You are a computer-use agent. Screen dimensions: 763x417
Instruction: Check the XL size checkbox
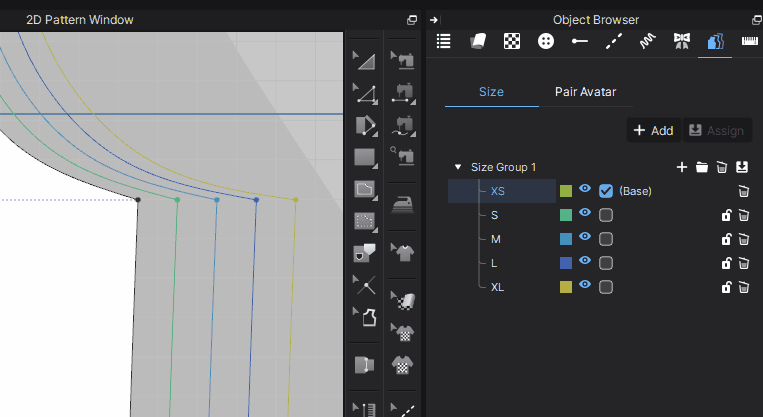coord(606,287)
